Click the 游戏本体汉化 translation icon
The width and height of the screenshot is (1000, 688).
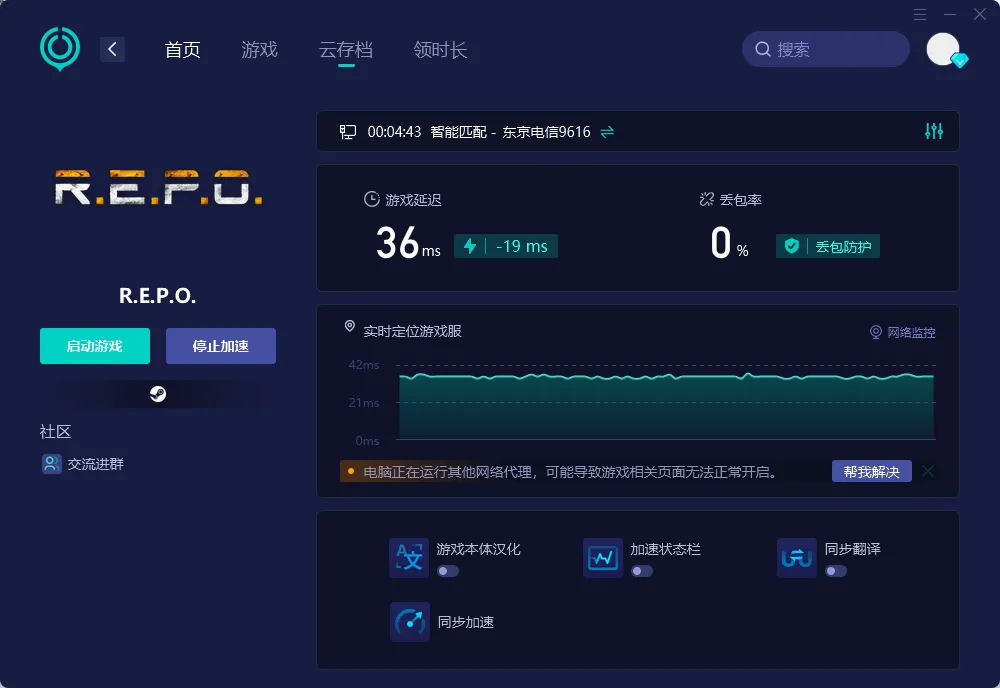click(409, 558)
